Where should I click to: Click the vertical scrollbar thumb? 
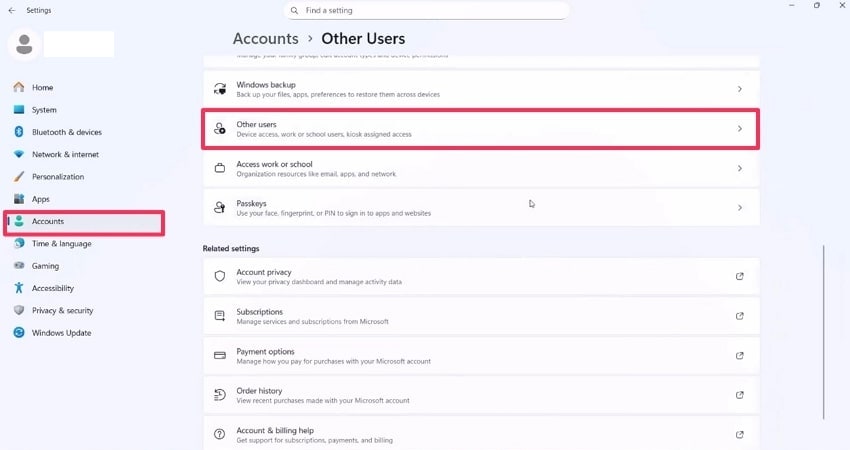coord(823,332)
